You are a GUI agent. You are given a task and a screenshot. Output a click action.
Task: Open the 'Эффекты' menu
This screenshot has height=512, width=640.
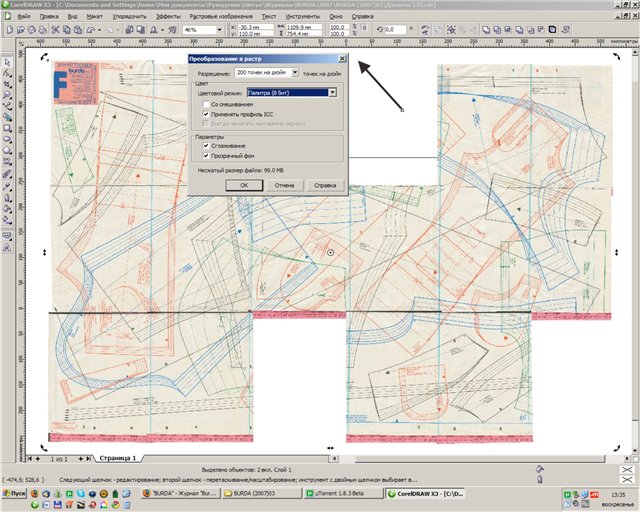168,18
